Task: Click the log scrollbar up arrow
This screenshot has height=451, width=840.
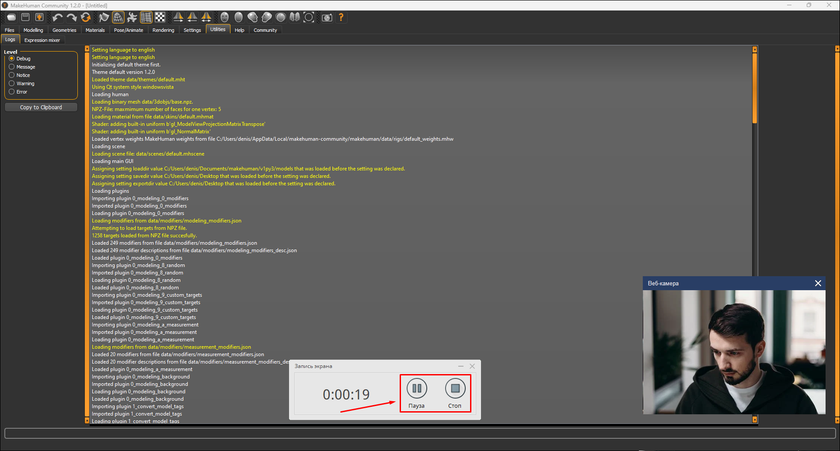Action: point(755,49)
